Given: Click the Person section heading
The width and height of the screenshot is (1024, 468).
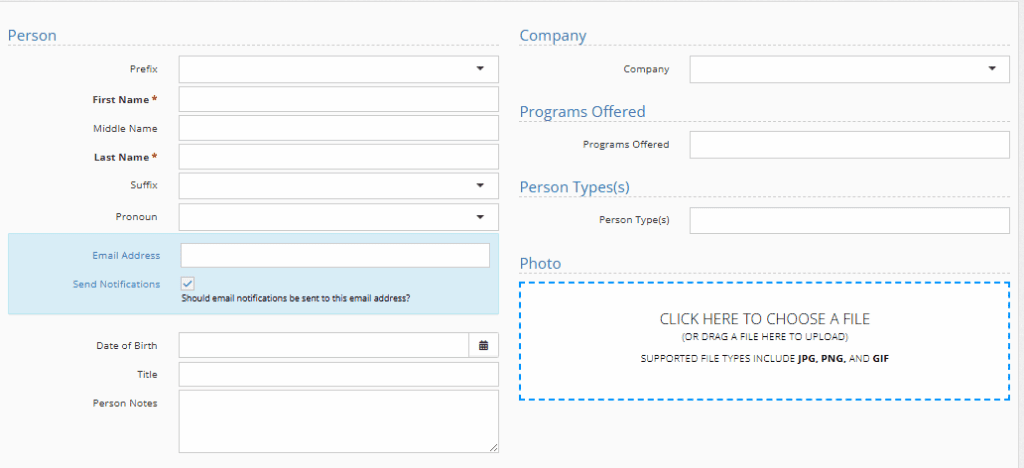Looking at the screenshot, I should [x=32, y=36].
